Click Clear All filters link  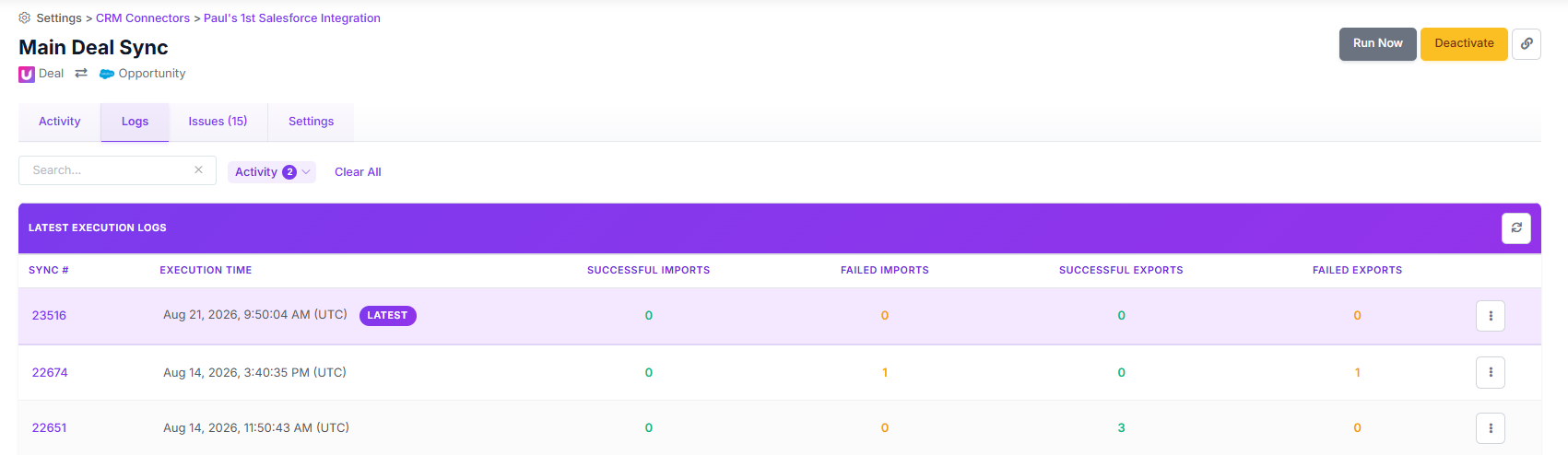(358, 172)
